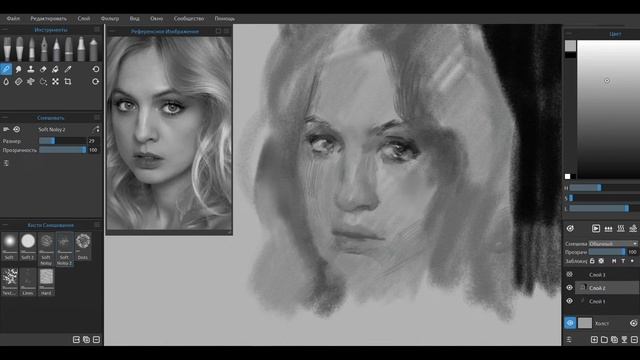Open the Слой menu
Viewport: 640px width, 360px height.
(x=84, y=19)
